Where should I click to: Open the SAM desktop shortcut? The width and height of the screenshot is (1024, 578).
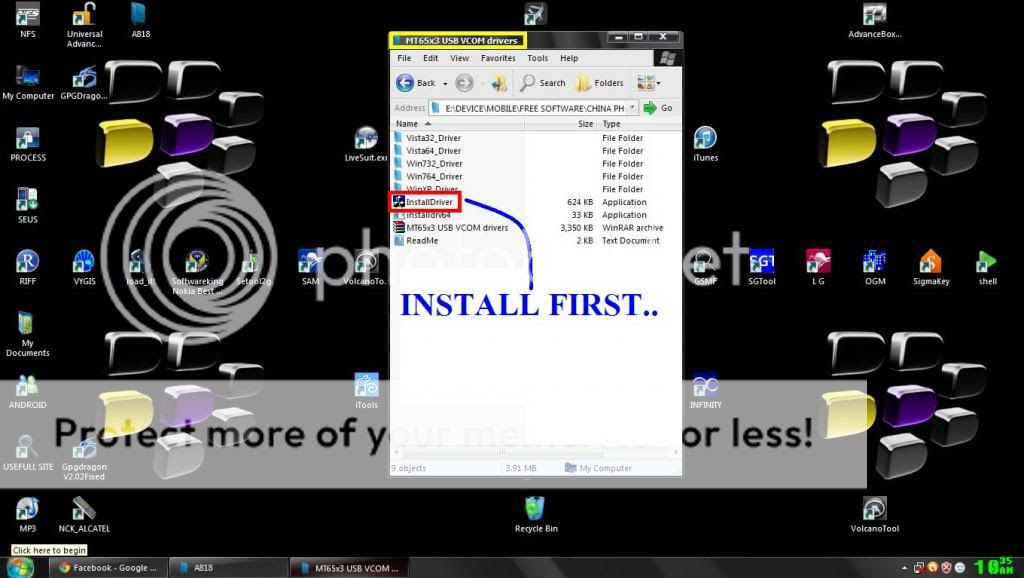click(310, 268)
